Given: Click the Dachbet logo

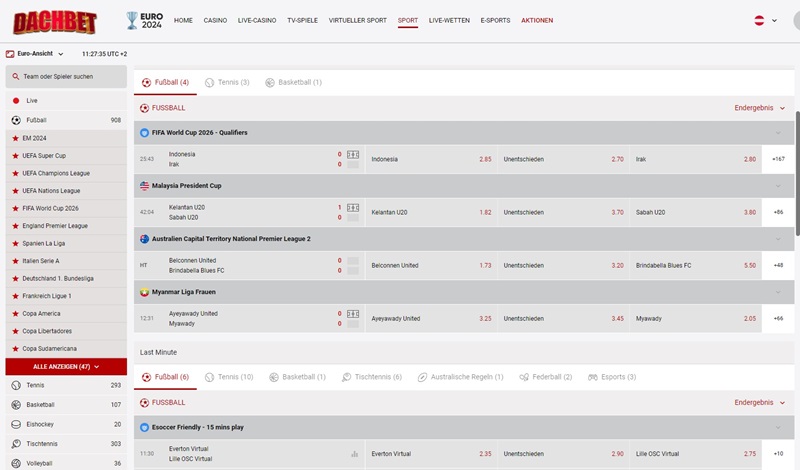Looking at the screenshot, I should pos(55,22).
